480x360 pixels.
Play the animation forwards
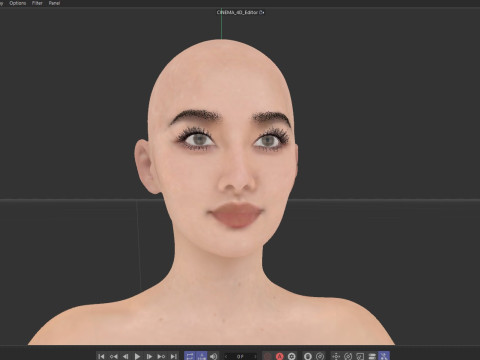click(137, 356)
